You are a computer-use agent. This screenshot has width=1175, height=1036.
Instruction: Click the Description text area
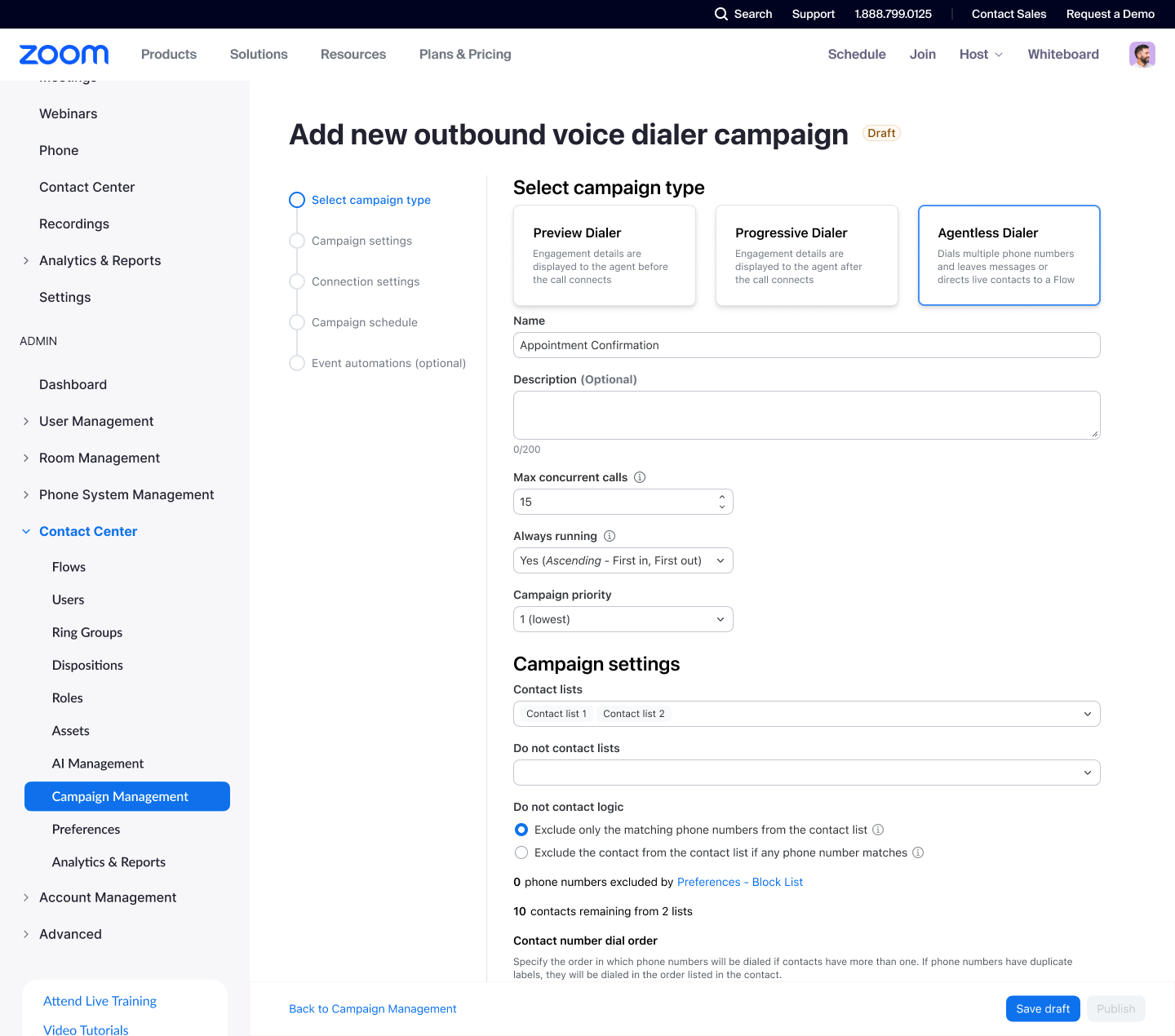pos(807,415)
